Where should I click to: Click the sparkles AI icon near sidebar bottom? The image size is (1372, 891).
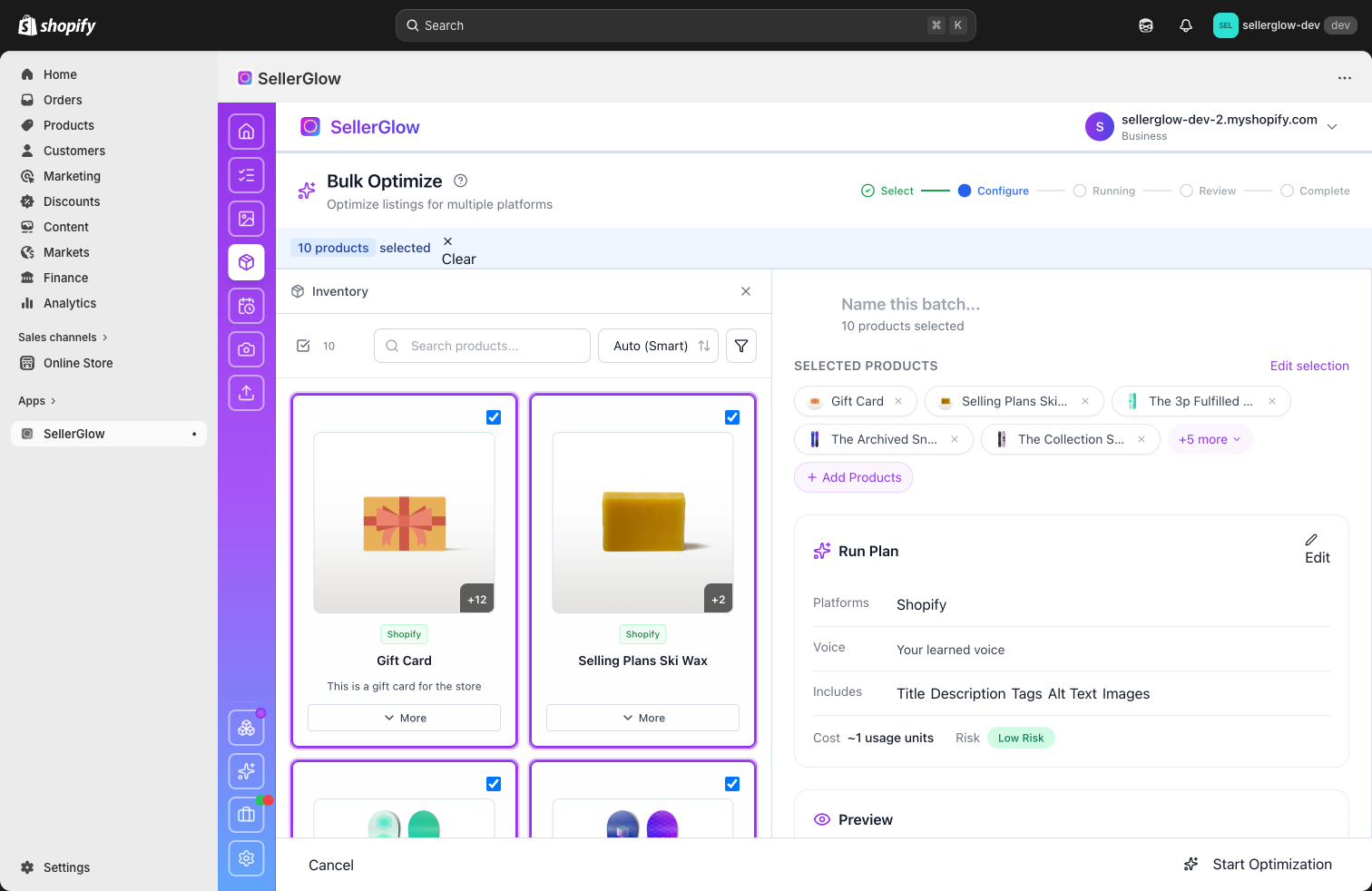[246, 771]
